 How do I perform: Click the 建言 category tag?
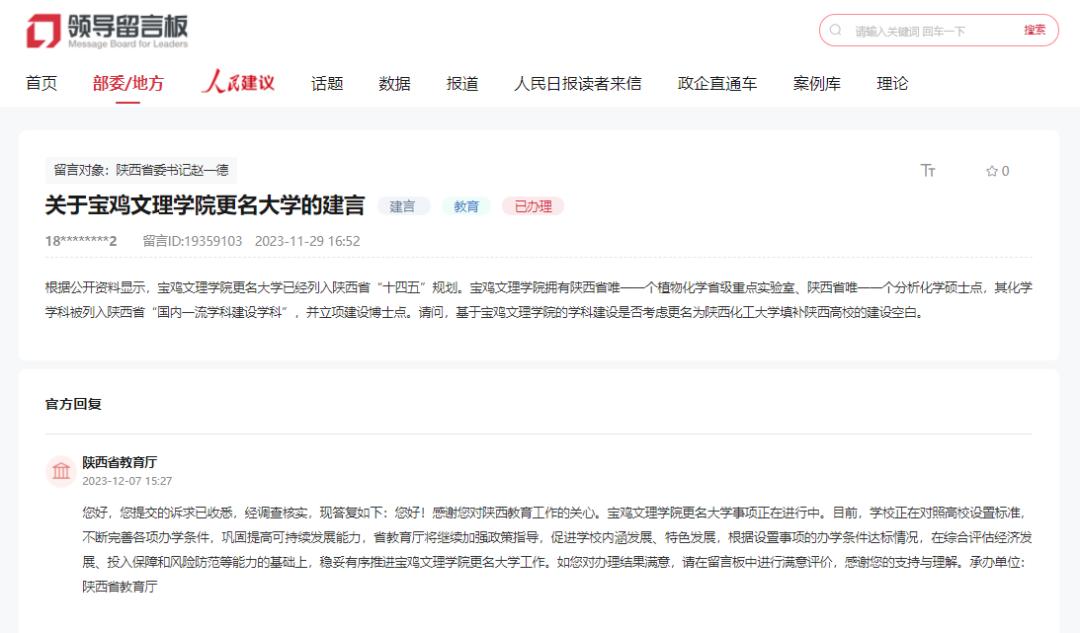click(x=403, y=206)
